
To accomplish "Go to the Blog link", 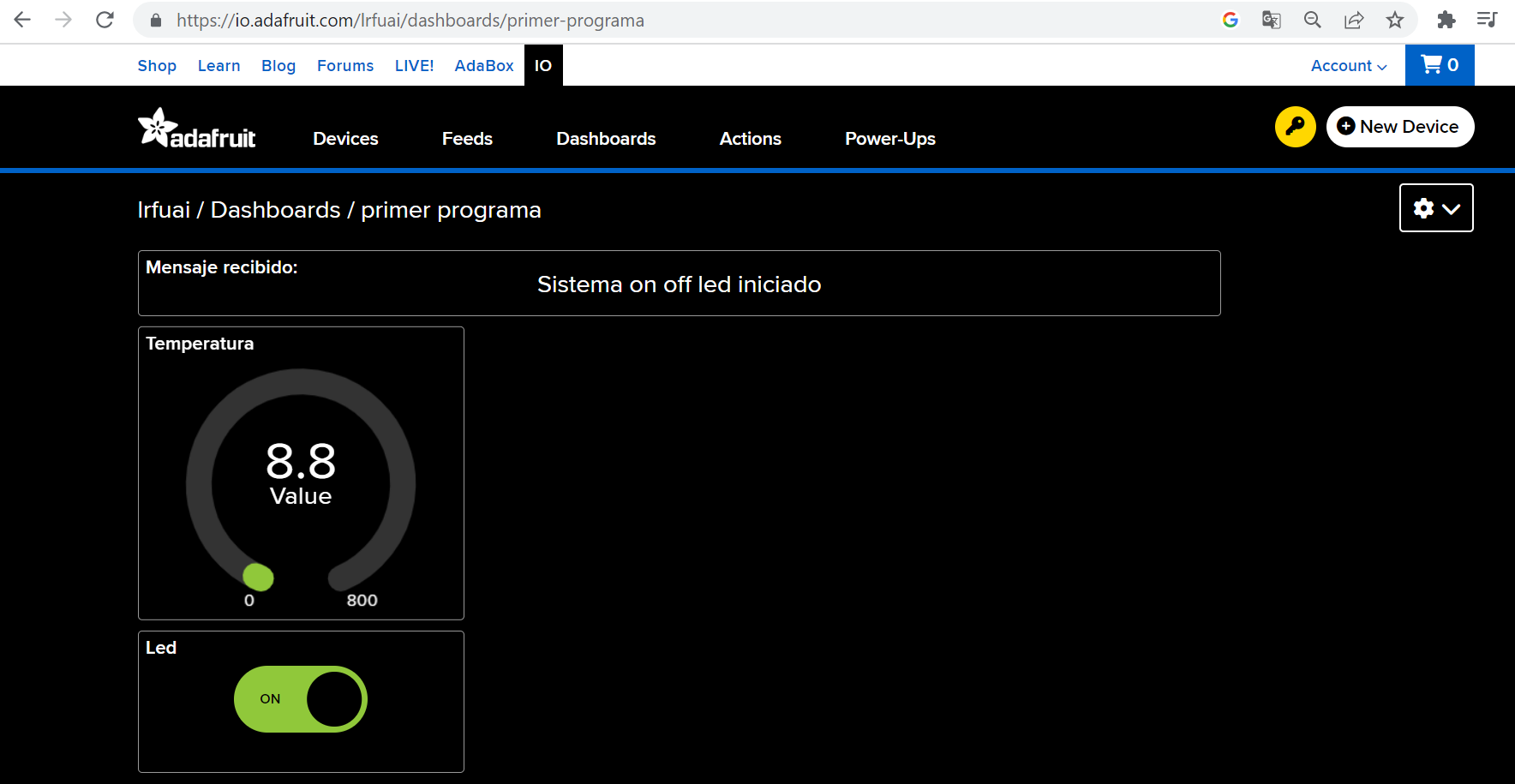I will point(278,66).
